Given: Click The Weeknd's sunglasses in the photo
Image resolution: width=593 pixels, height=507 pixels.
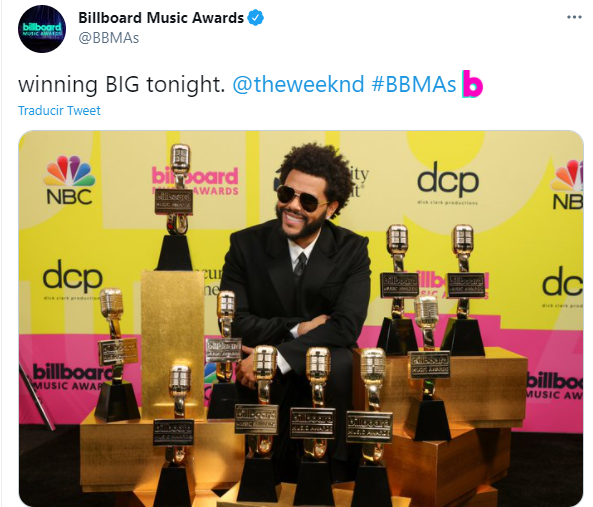Looking at the screenshot, I should pos(303,197).
